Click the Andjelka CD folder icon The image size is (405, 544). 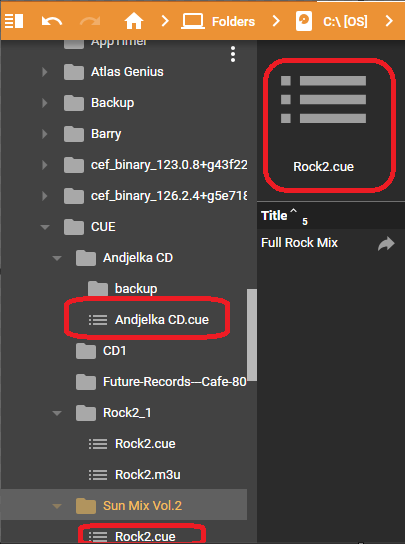tap(86, 258)
